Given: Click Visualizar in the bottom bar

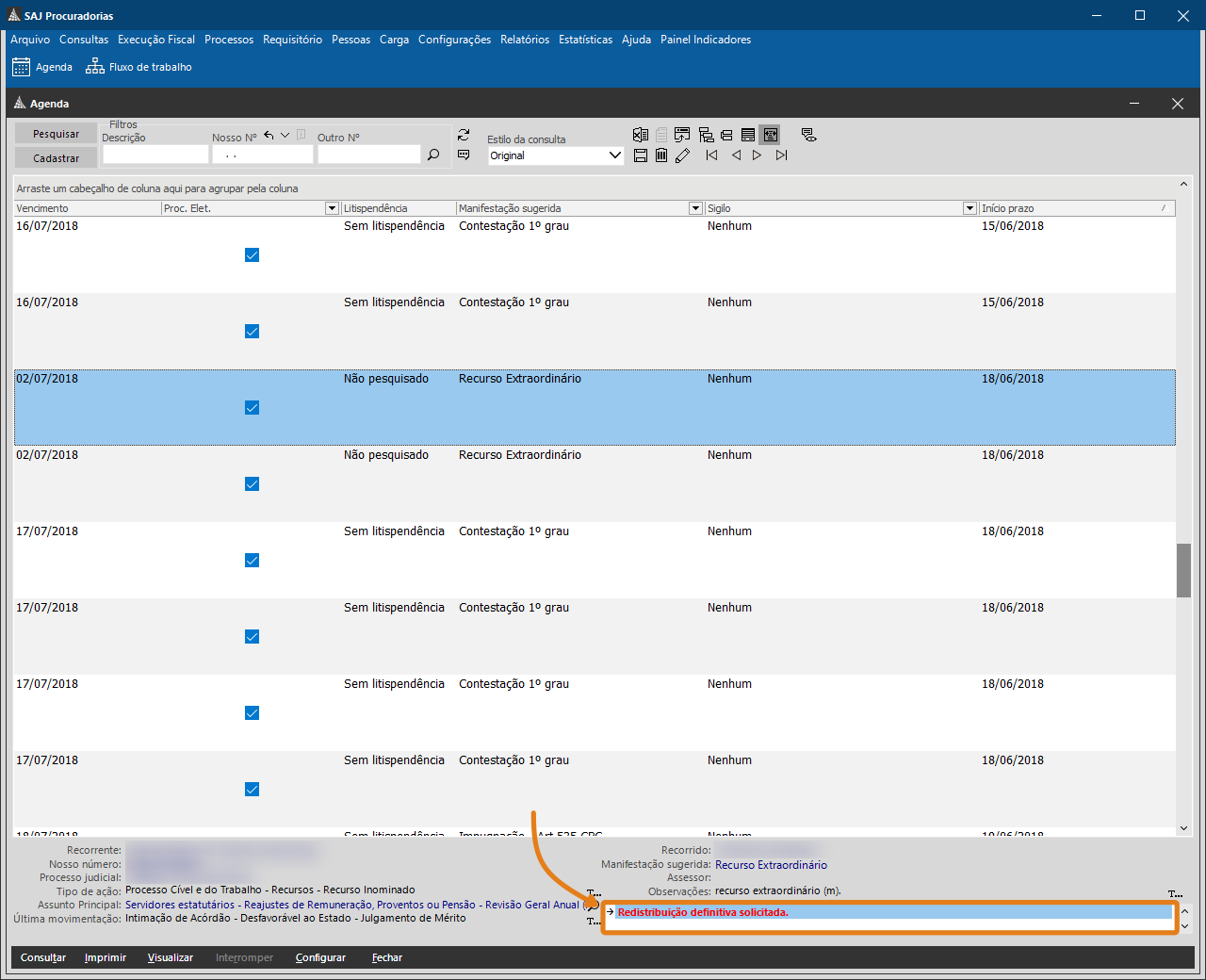Looking at the screenshot, I should pos(171,957).
